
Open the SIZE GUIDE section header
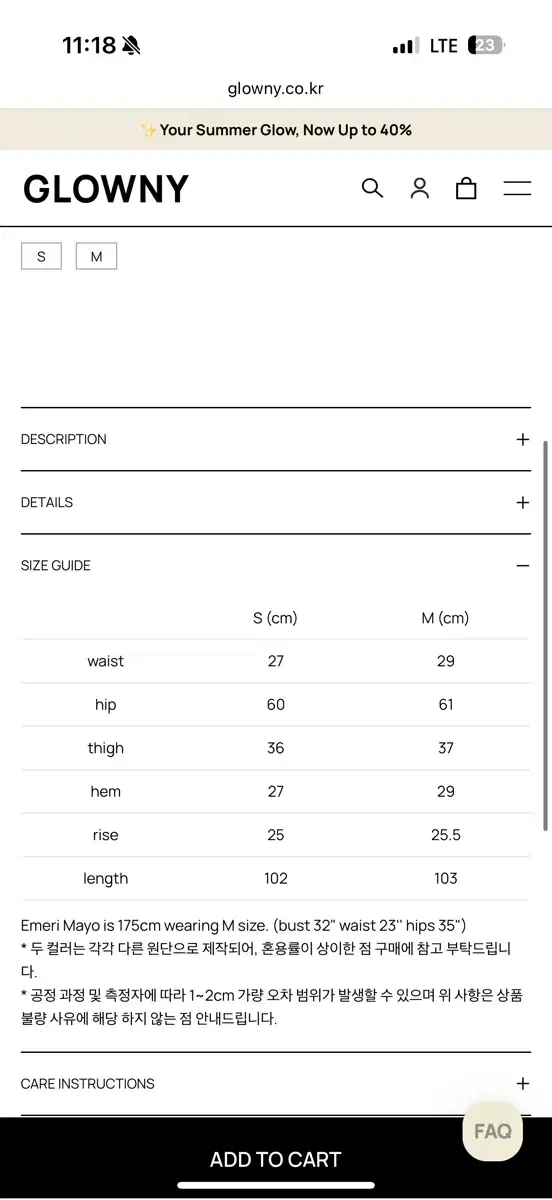pos(276,565)
